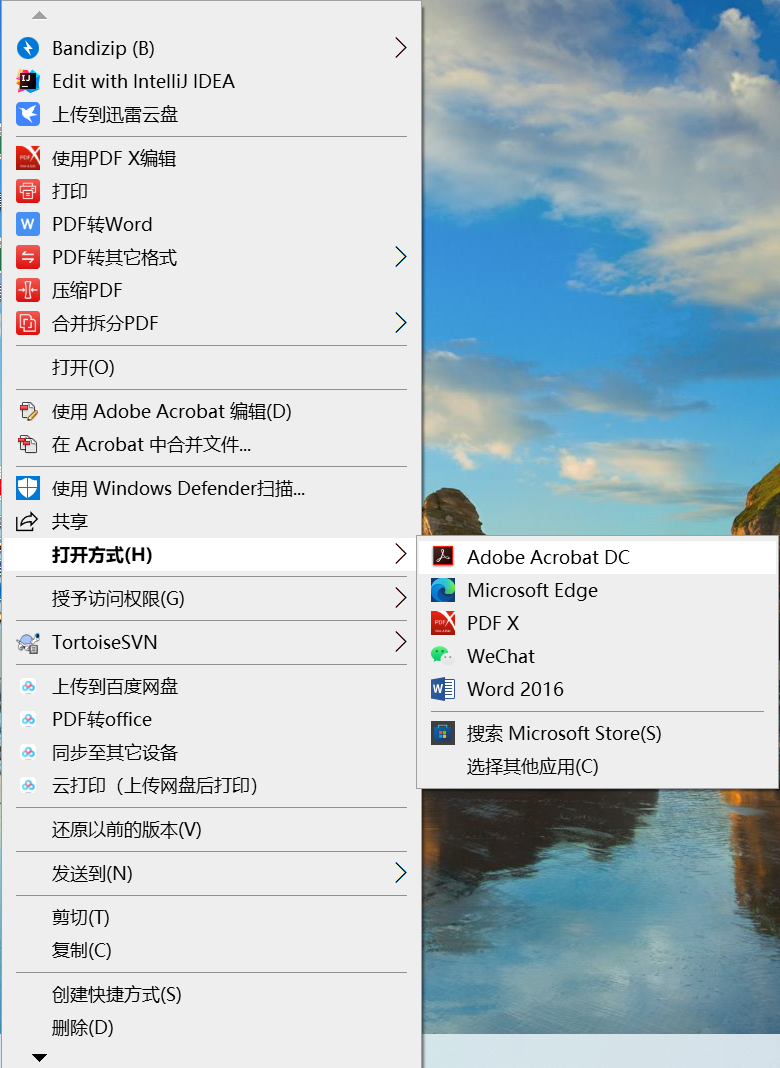780x1068 pixels.
Task: Choose 打开(O) entry
Action: (x=211, y=367)
